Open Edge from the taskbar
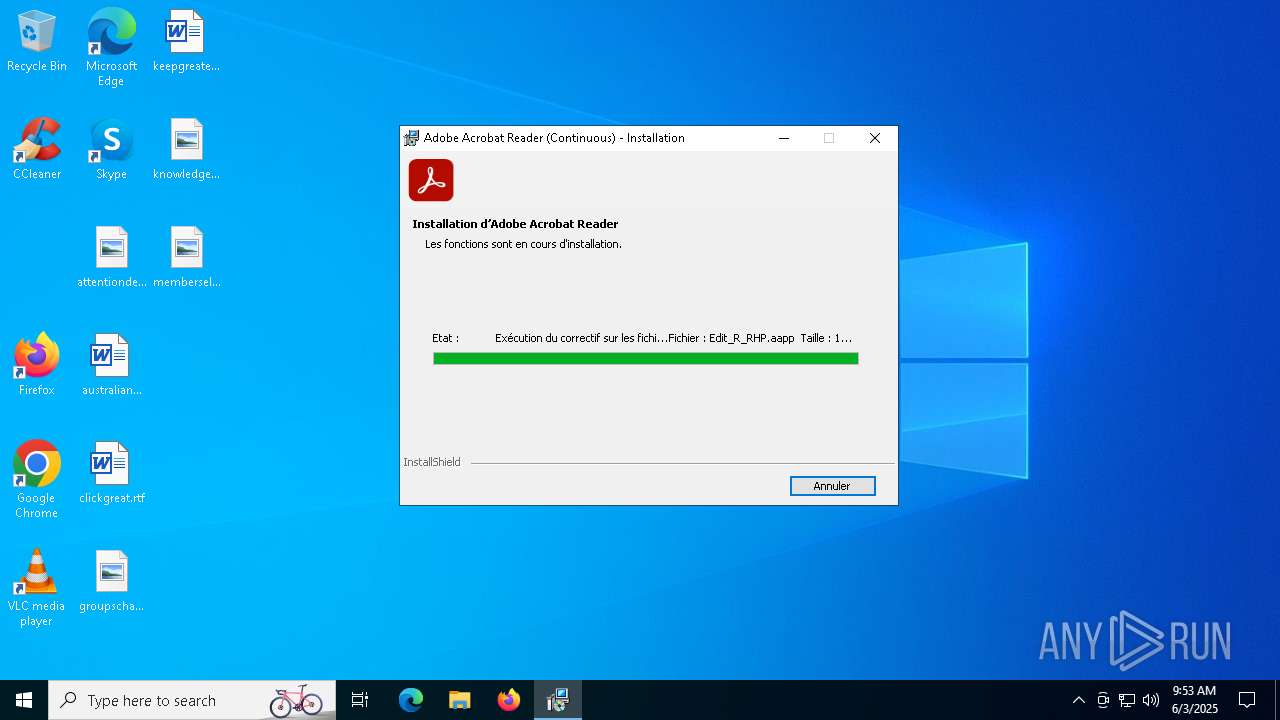This screenshot has height=720, width=1280. click(411, 700)
